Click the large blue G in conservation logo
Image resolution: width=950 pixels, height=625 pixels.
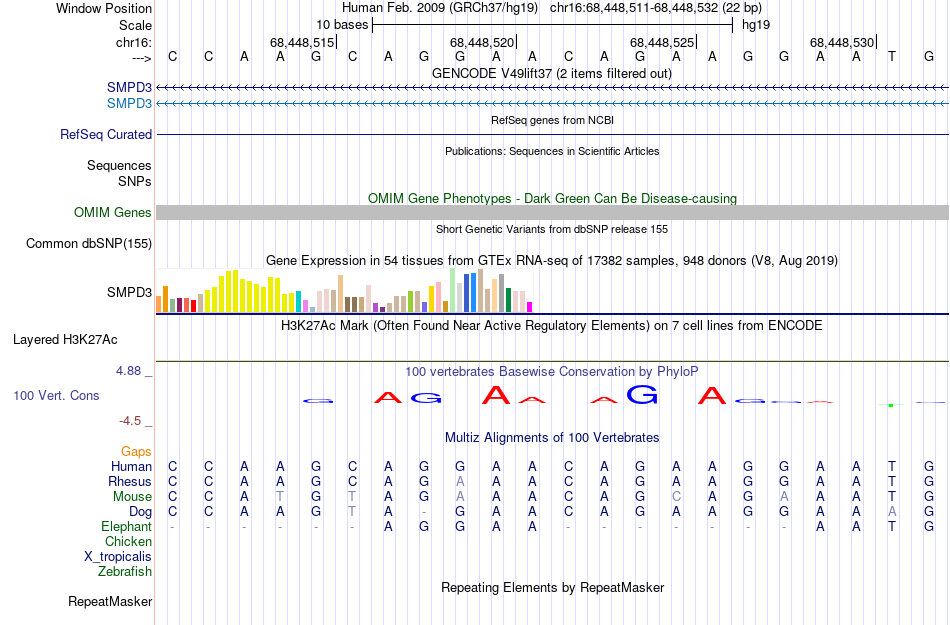(x=642, y=394)
